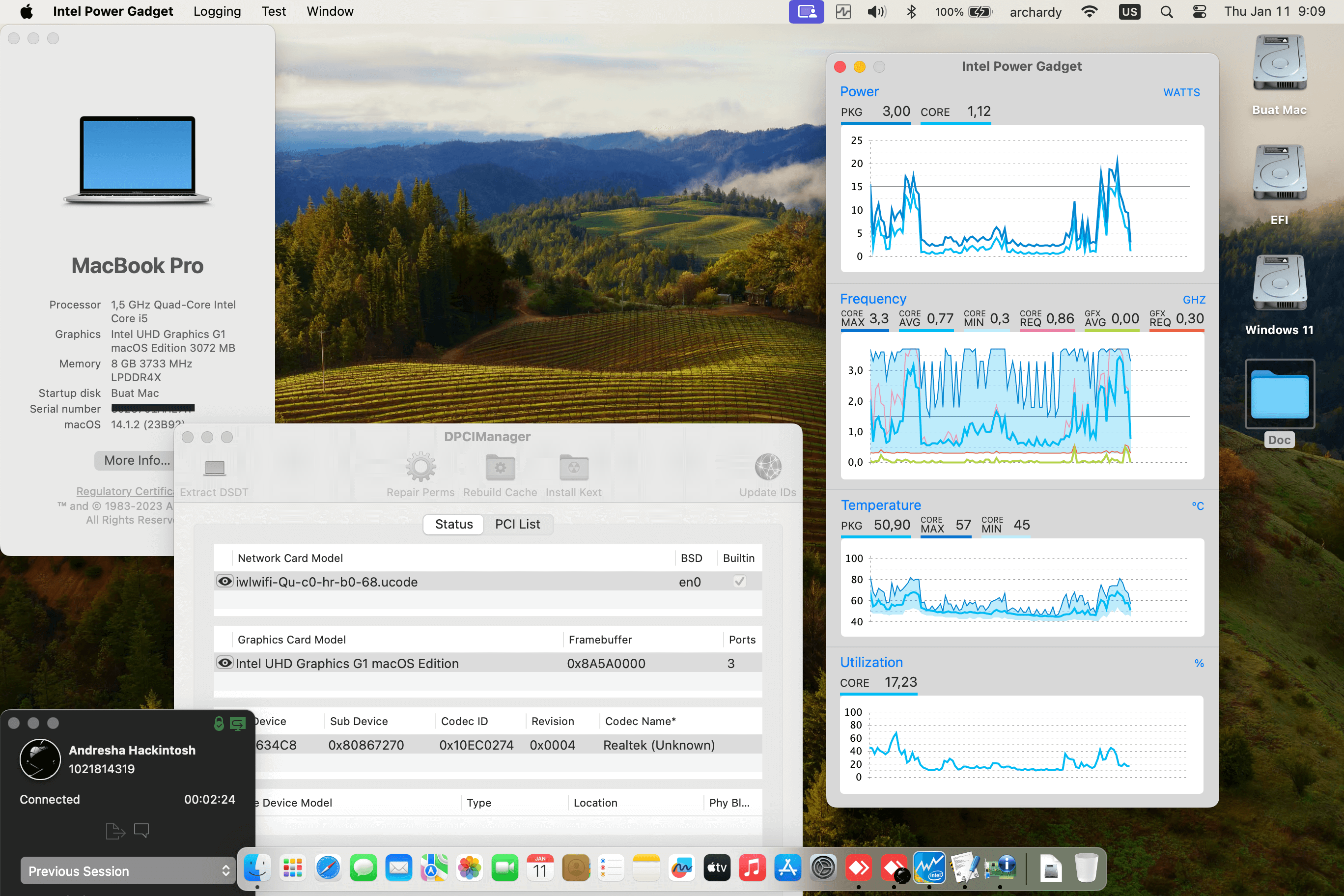
Task: Open the Window menu
Action: tap(330, 12)
